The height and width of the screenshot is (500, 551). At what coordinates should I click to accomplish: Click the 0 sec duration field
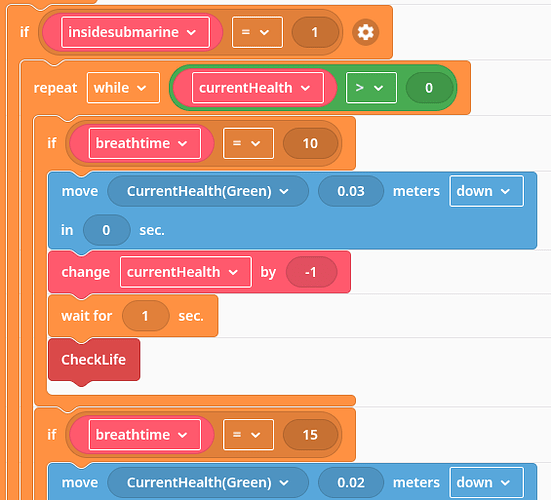(x=106, y=230)
